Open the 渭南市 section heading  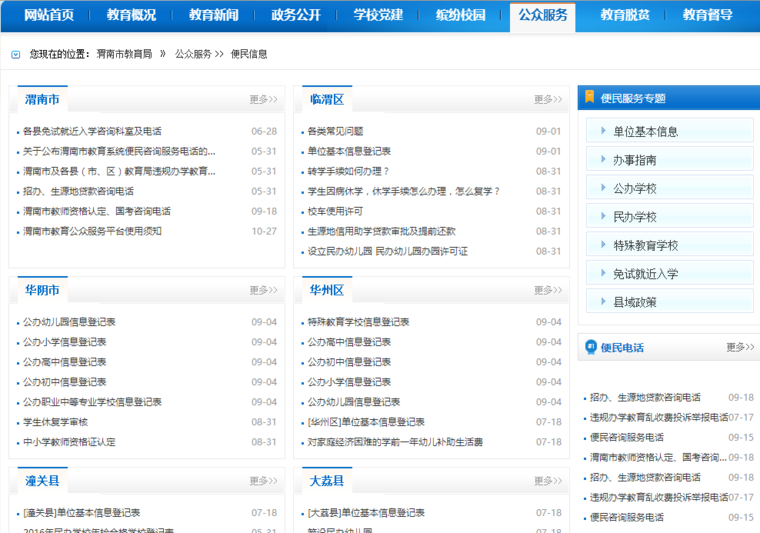(42, 99)
